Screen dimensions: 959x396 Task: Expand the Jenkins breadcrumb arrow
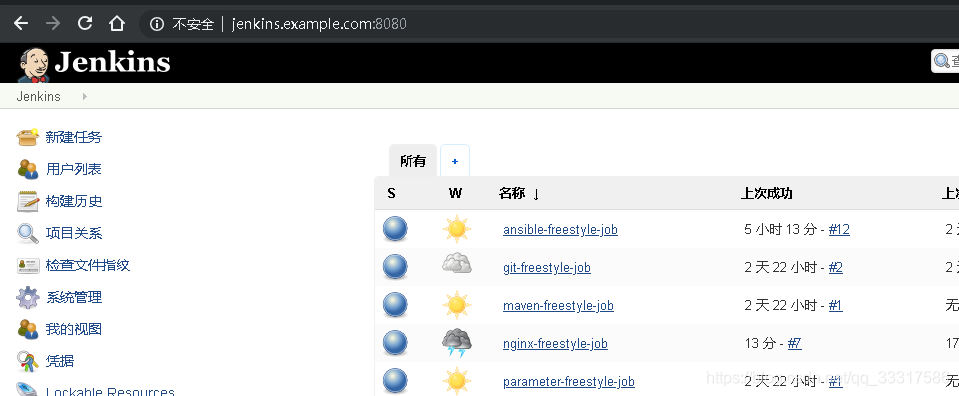coord(84,97)
